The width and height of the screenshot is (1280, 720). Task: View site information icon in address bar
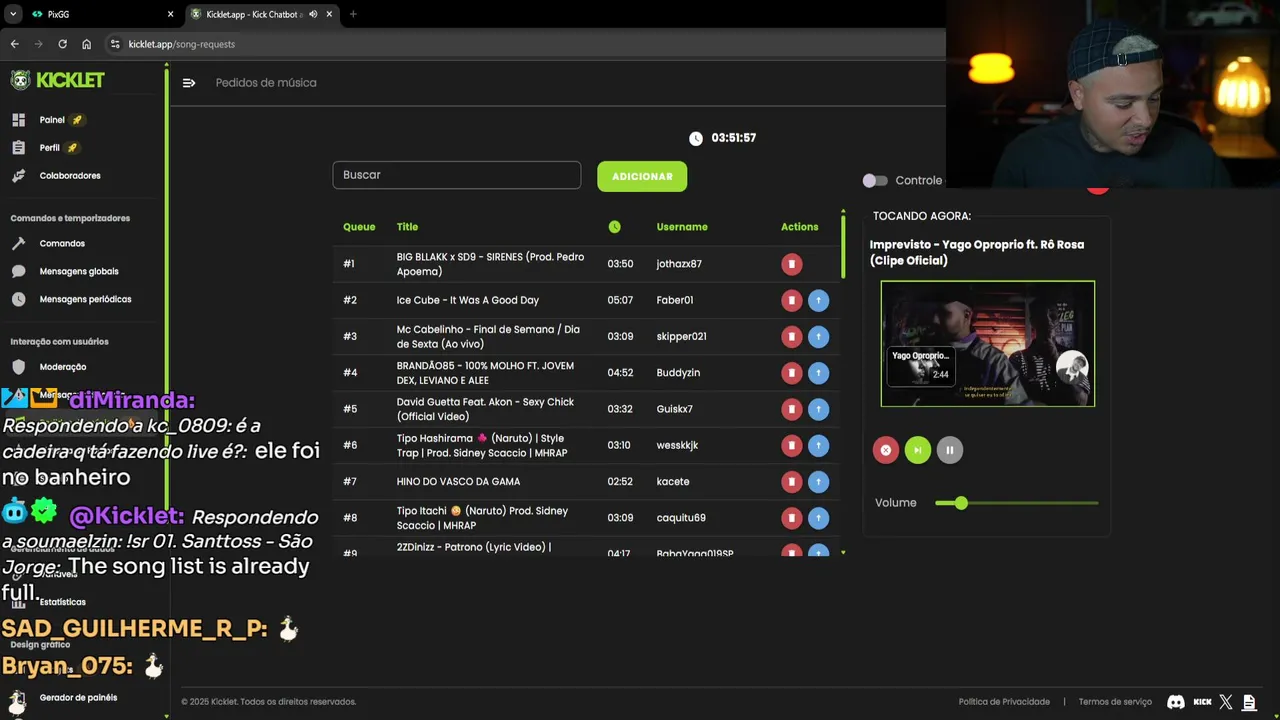(x=115, y=44)
